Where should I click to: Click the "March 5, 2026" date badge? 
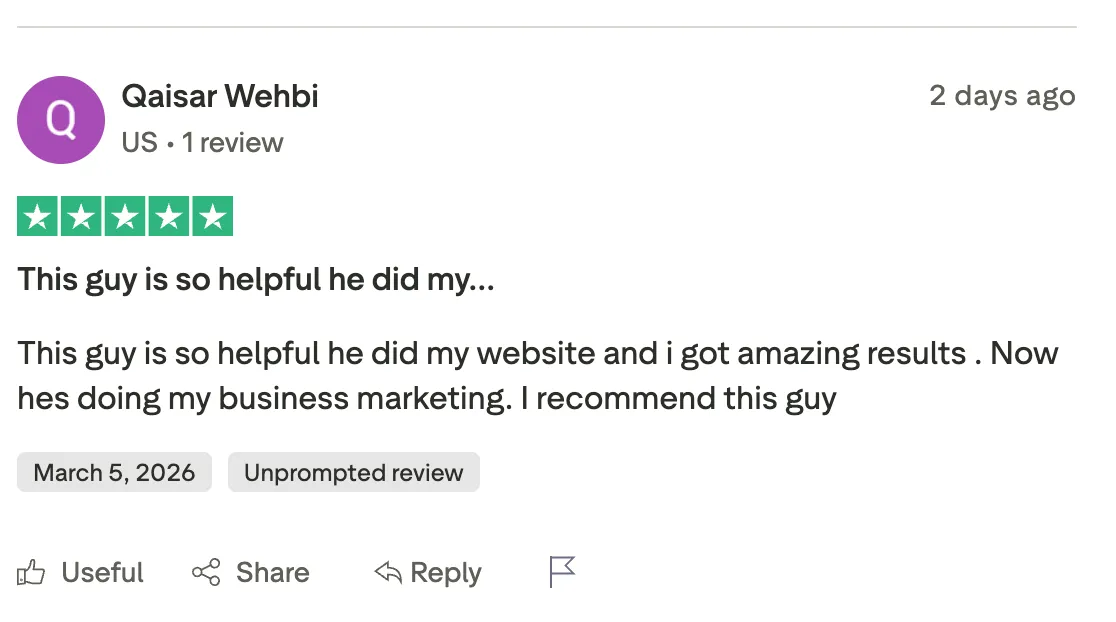[114, 473]
